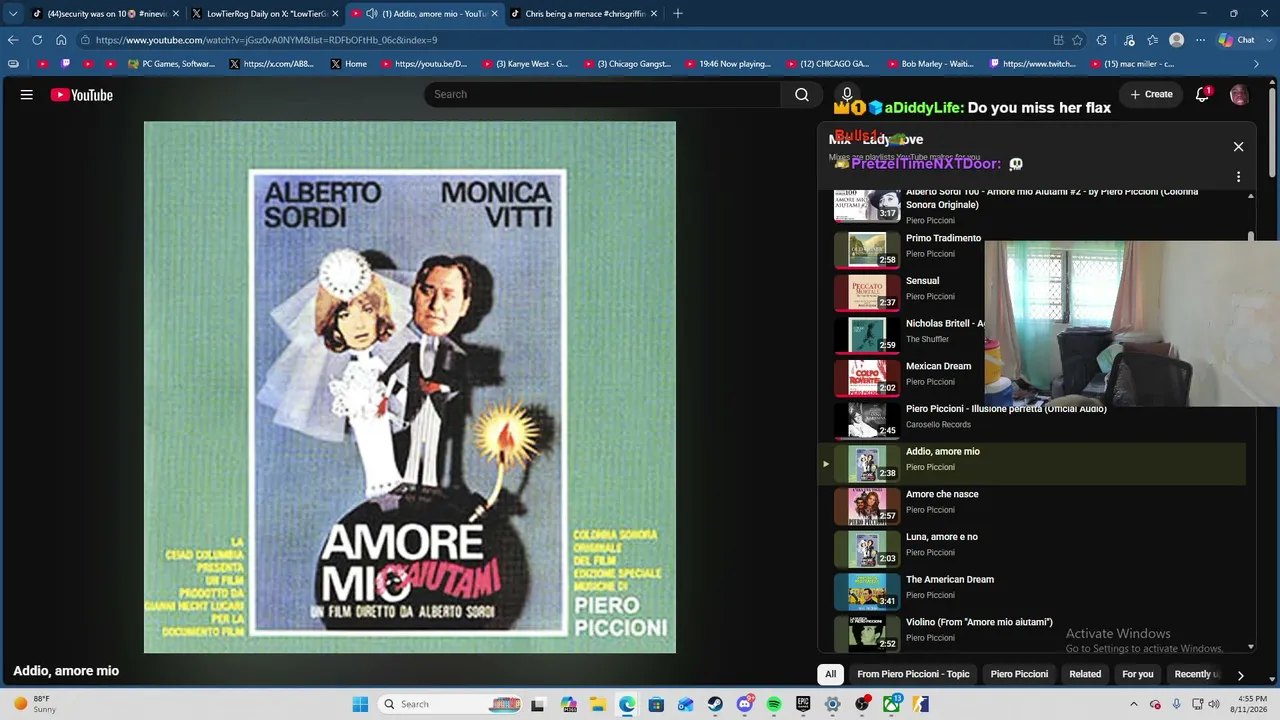
Task: Open the Twitch bookmark link
Action: [1033, 64]
